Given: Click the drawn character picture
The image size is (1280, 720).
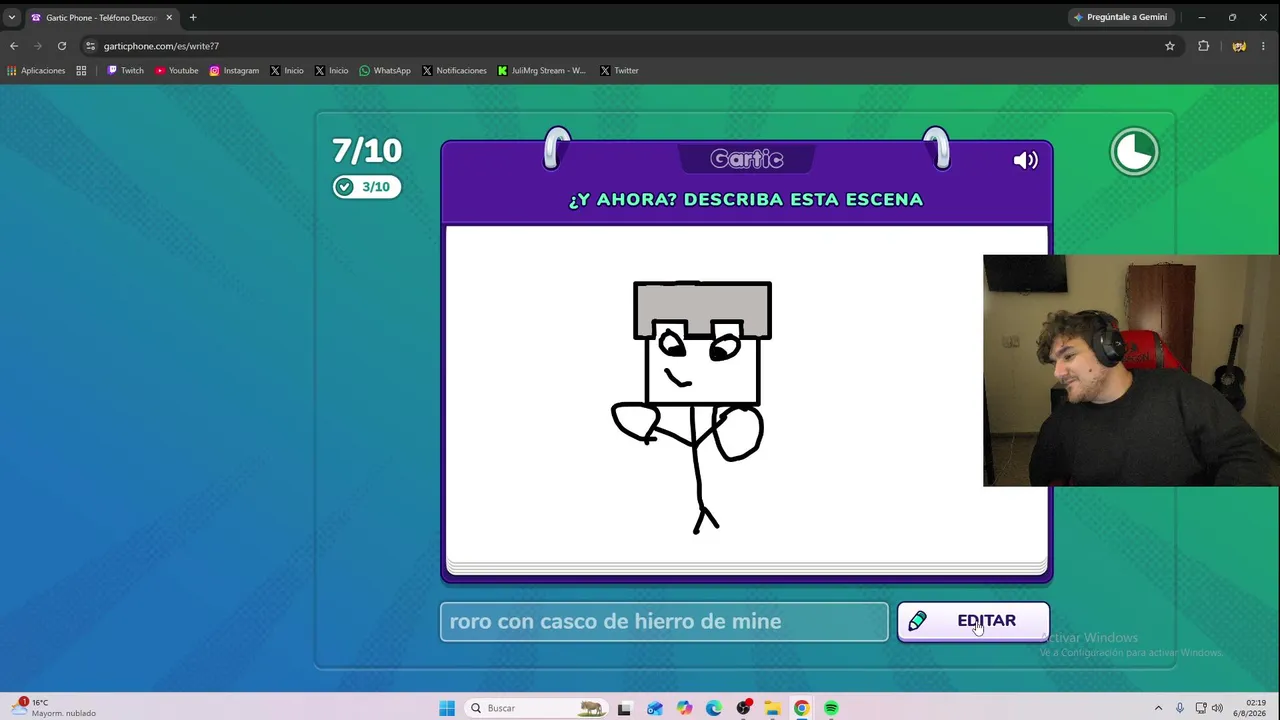Looking at the screenshot, I should [x=692, y=407].
